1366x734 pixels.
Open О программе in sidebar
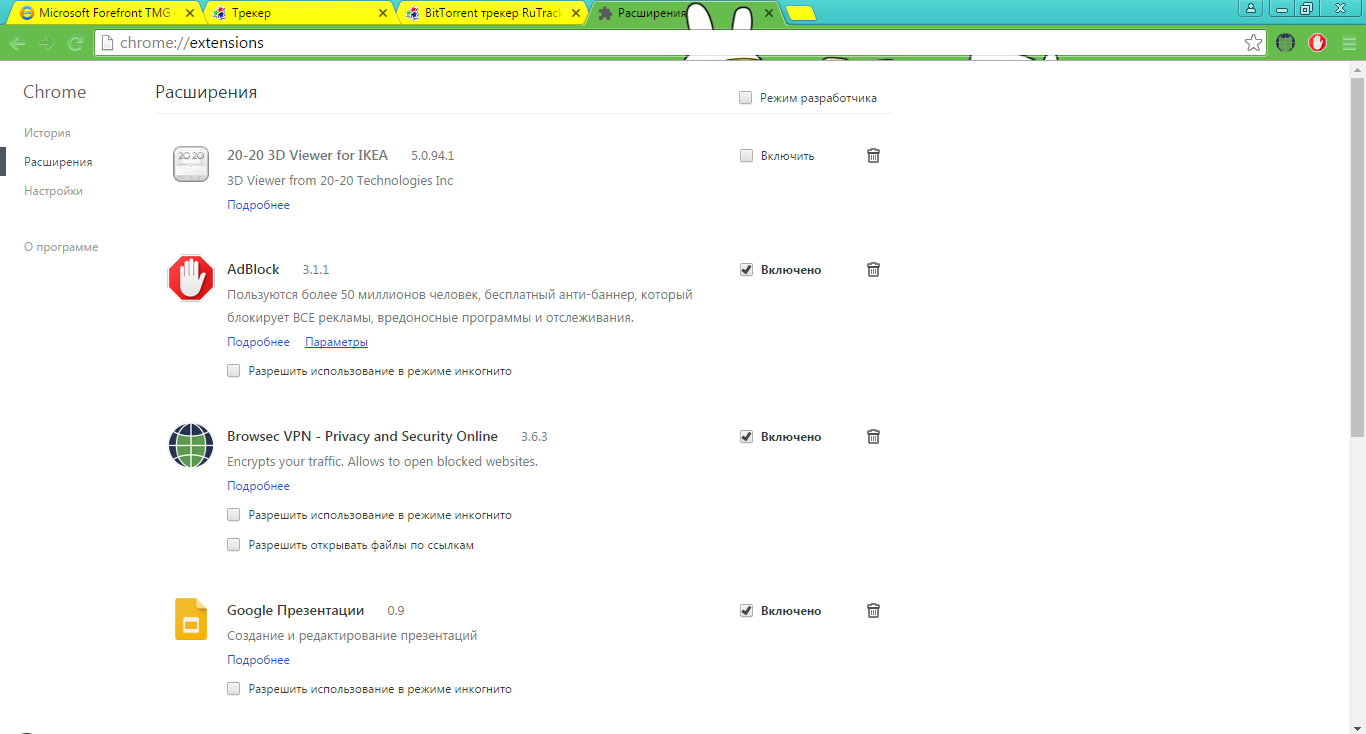(61, 247)
